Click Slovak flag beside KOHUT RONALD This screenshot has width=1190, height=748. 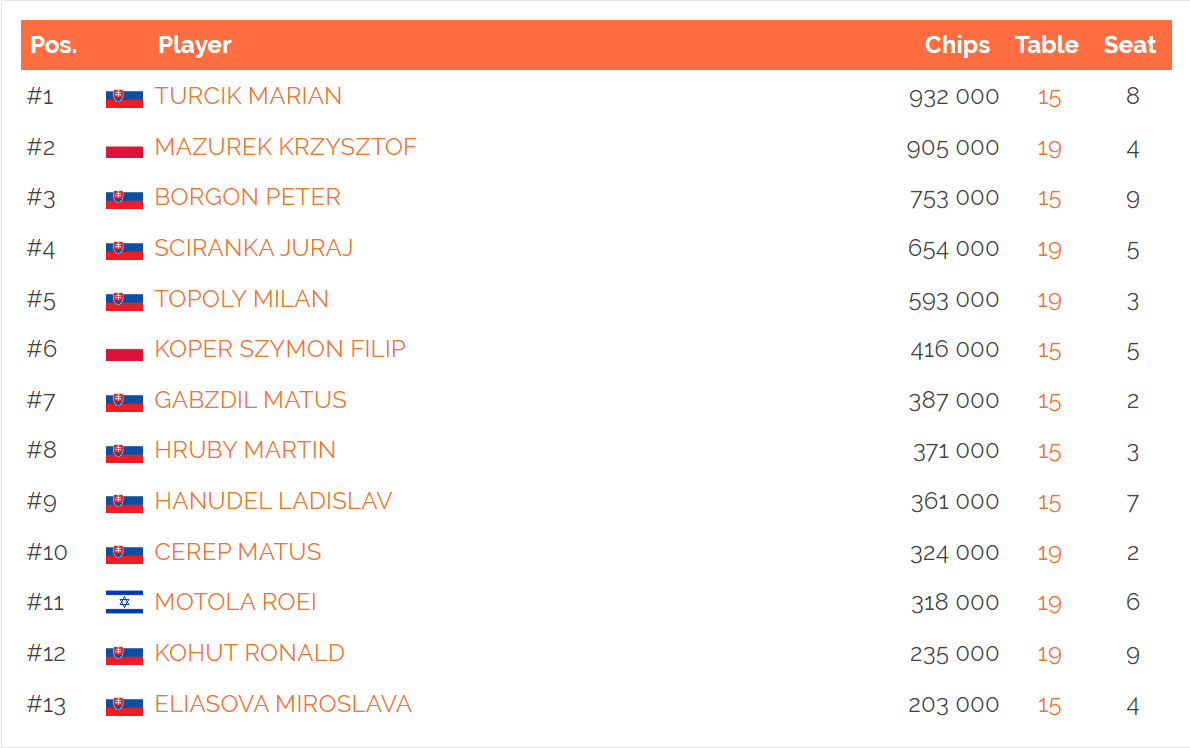tap(124, 655)
